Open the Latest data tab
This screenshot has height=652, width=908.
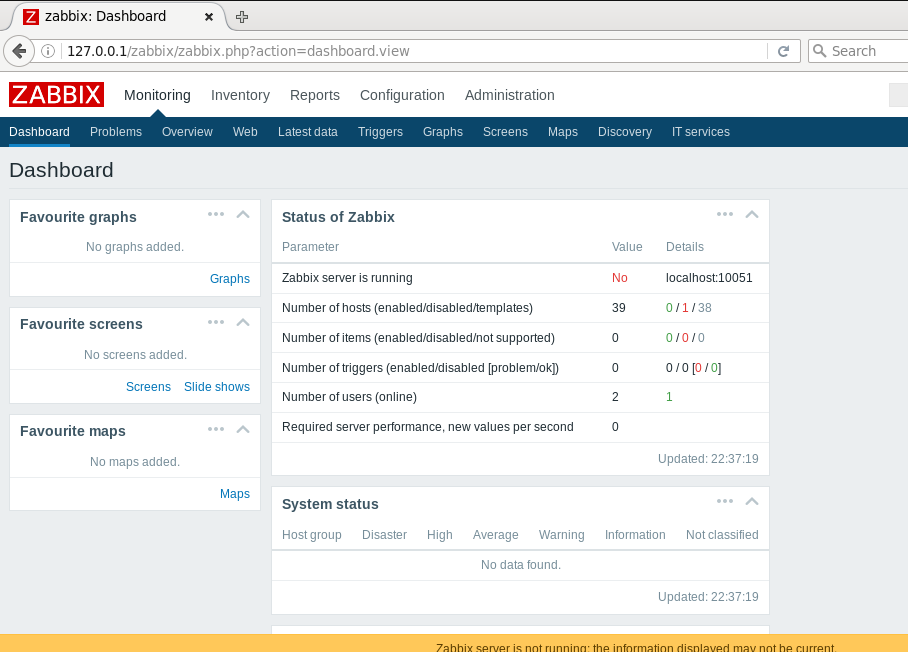pyautogui.click(x=307, y=132)
